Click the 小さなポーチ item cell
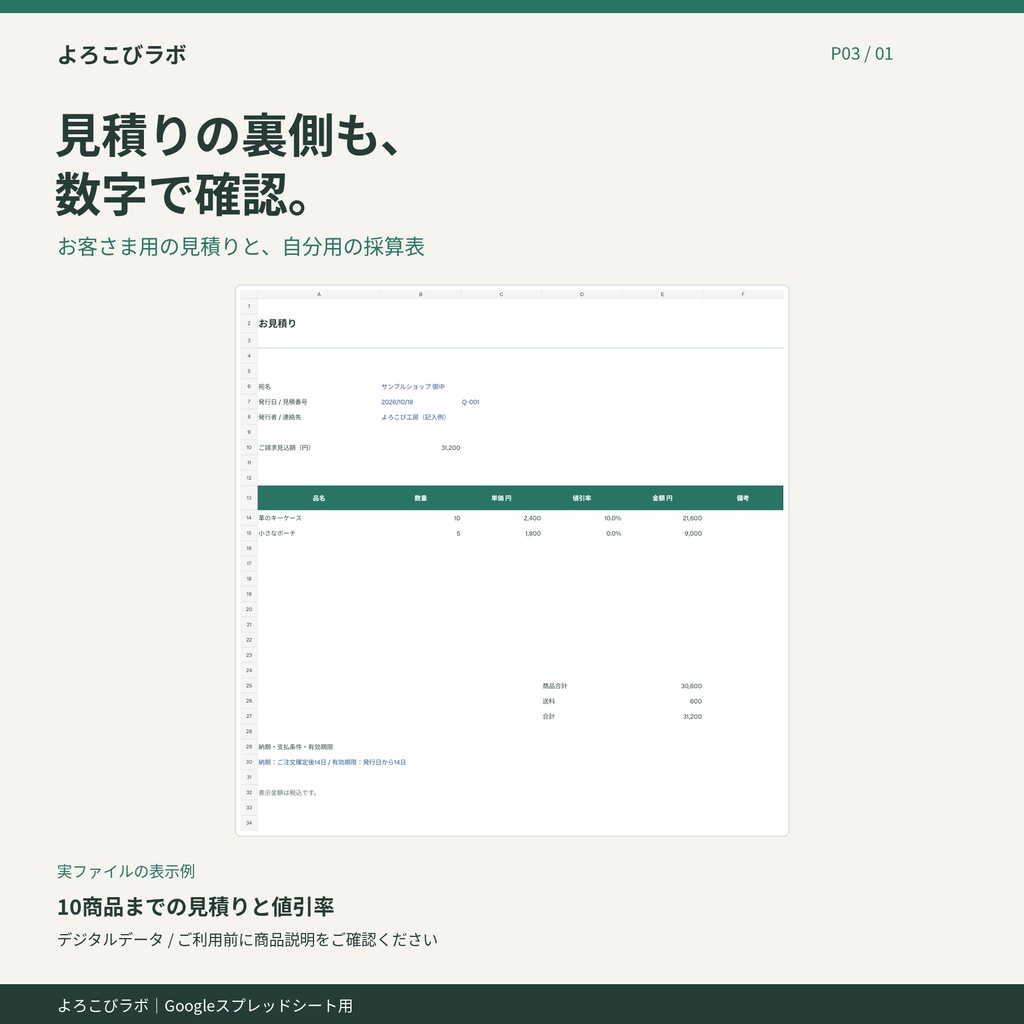Screen dimensions: 1024x1024 click(x=277, y=533)
